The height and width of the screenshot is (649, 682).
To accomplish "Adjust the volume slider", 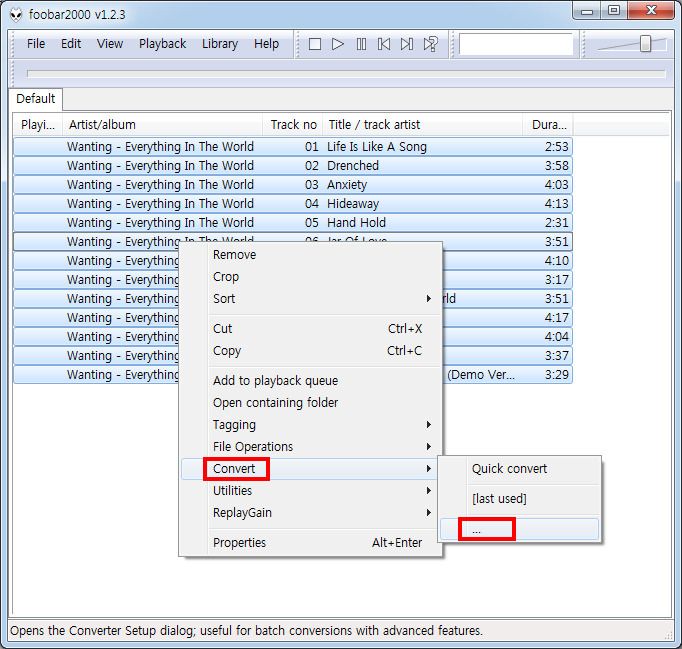I will pyautogui.click(x=645, y=43).
